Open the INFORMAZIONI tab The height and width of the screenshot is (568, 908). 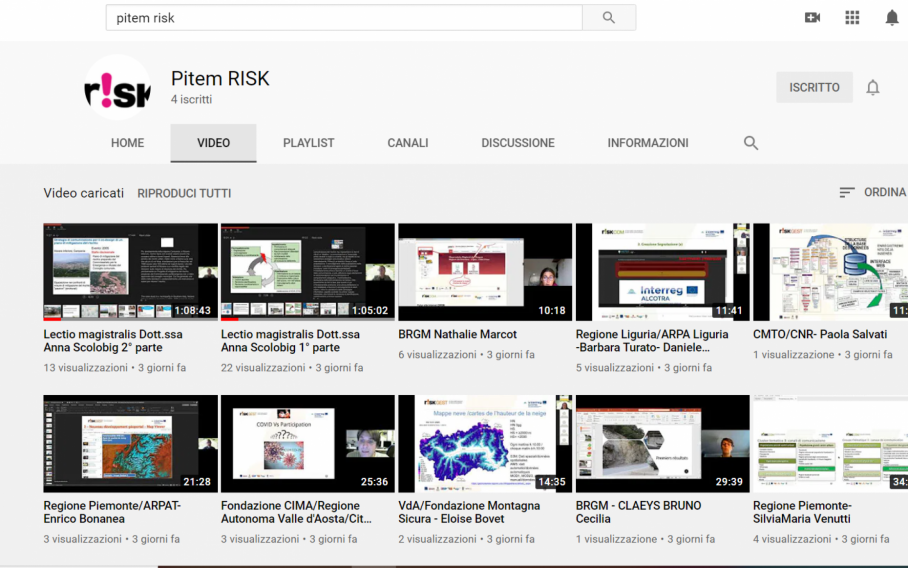tap(648, 143)
